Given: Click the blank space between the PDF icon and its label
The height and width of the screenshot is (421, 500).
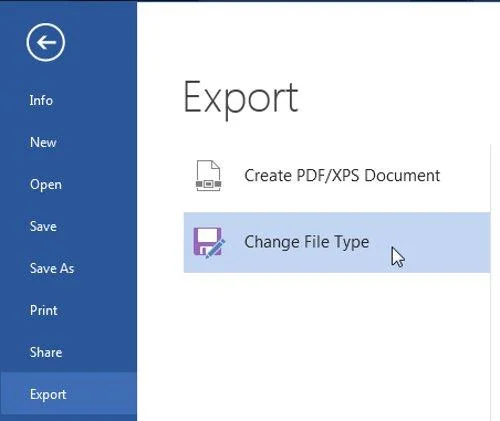Looking at the screenshot, I should [x=233, y=176].
